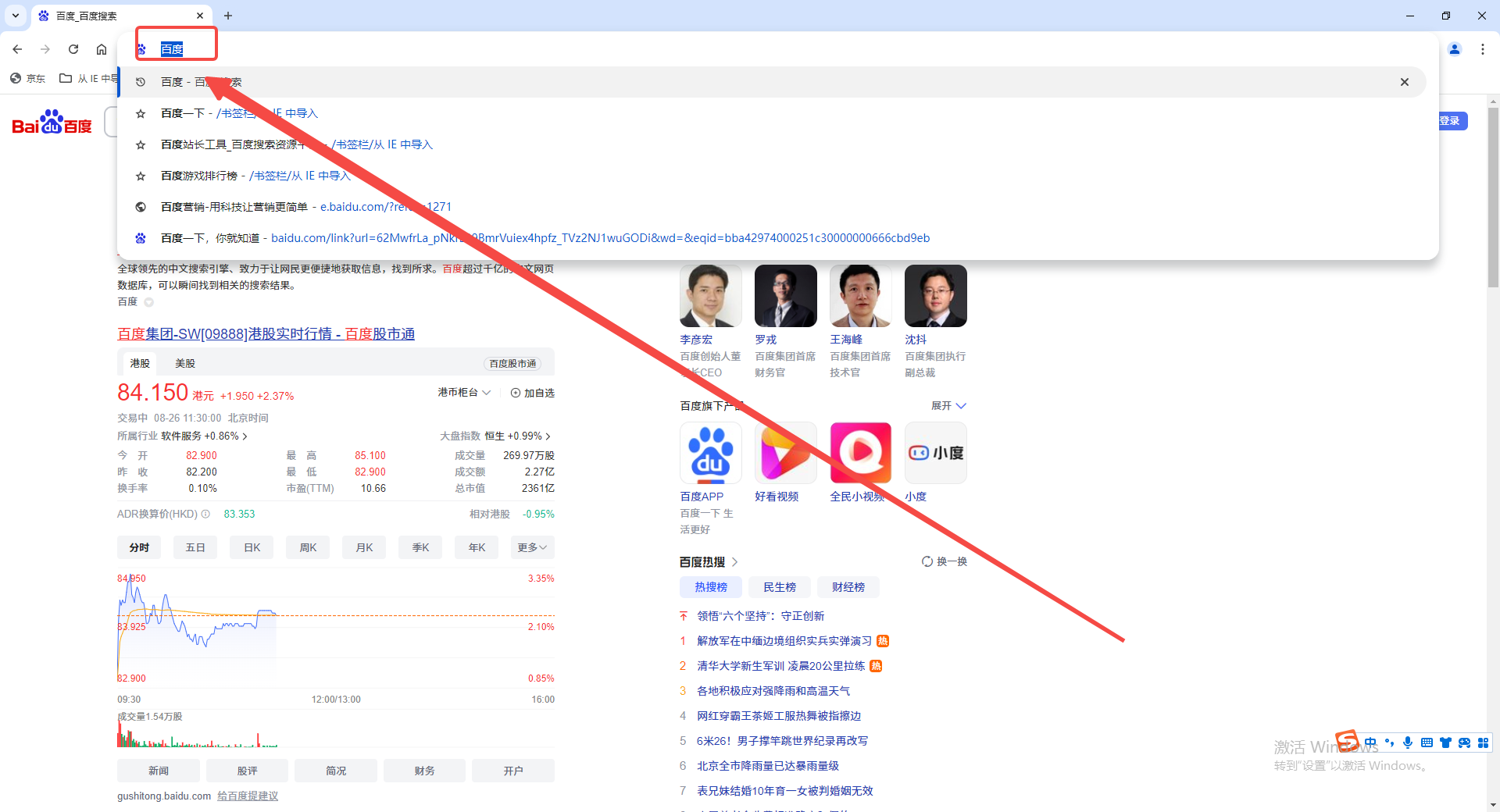The width and height of the screenshot is (1500, 812).
Task: Expand the 软件服务 industry chevron
Action: 245,436
